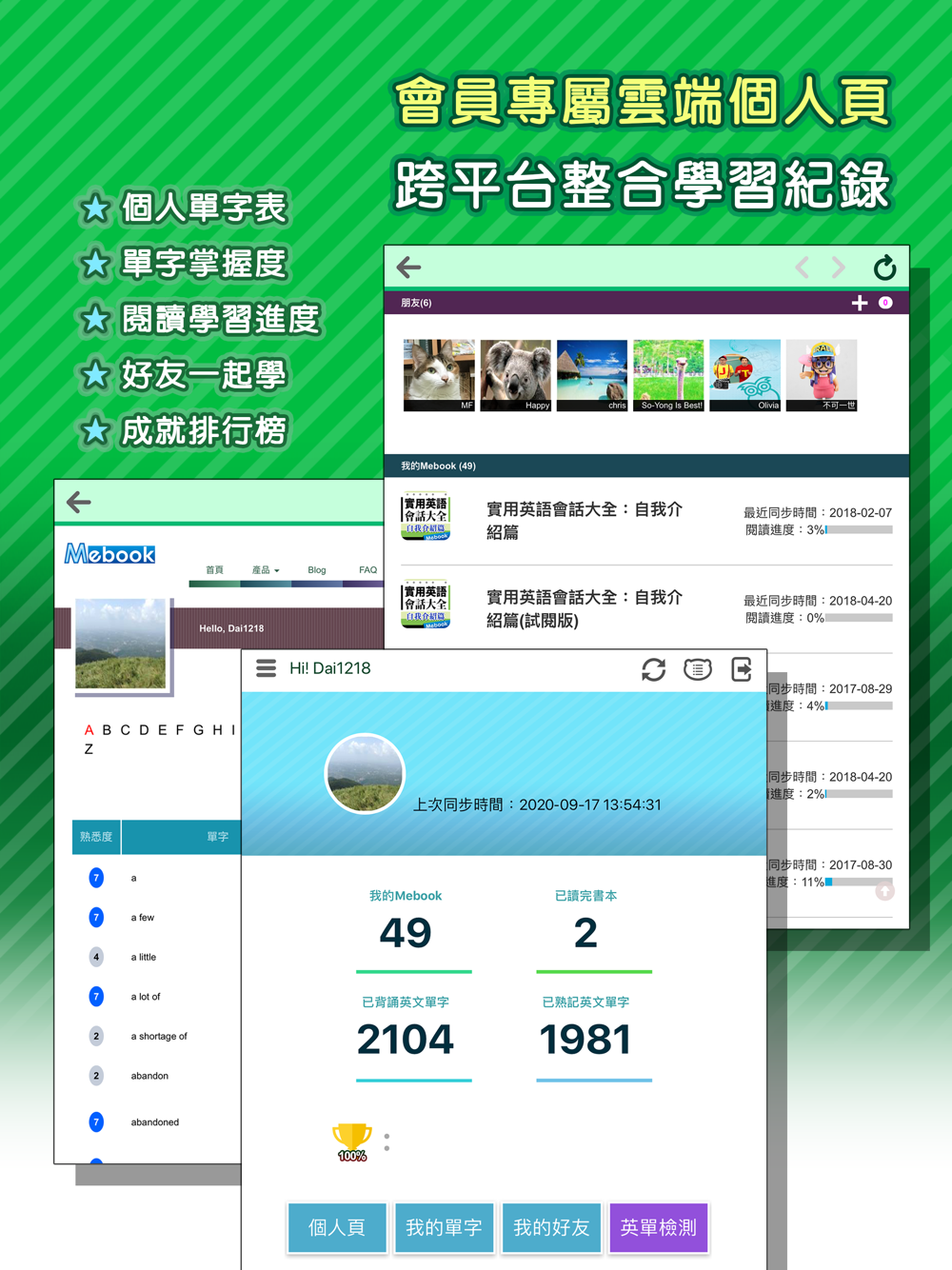Open the hamburger menu beside Hi! Dai1218
Screen dimensions: 952x1270
pos(266,668)
